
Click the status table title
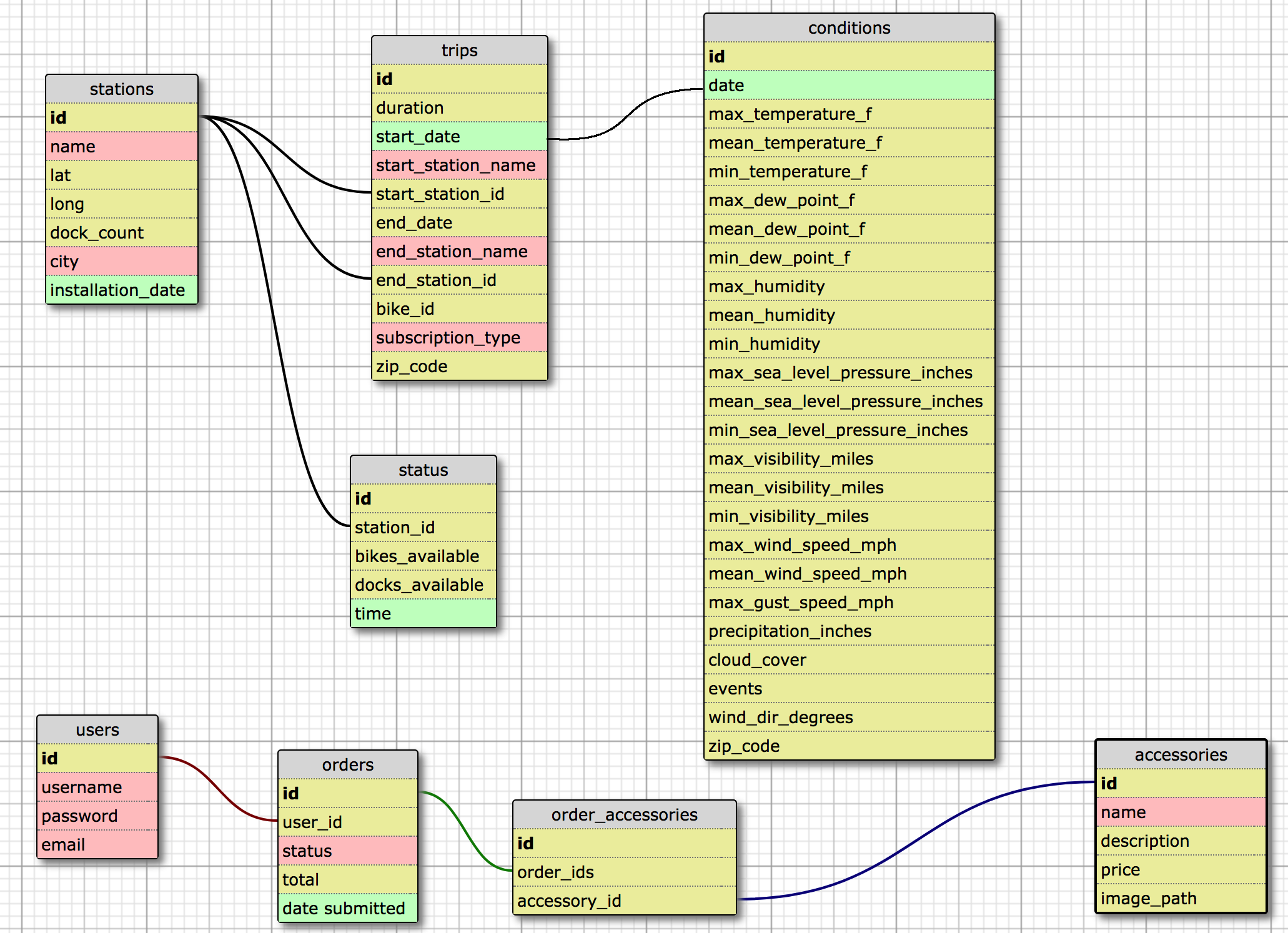point(424,470)
